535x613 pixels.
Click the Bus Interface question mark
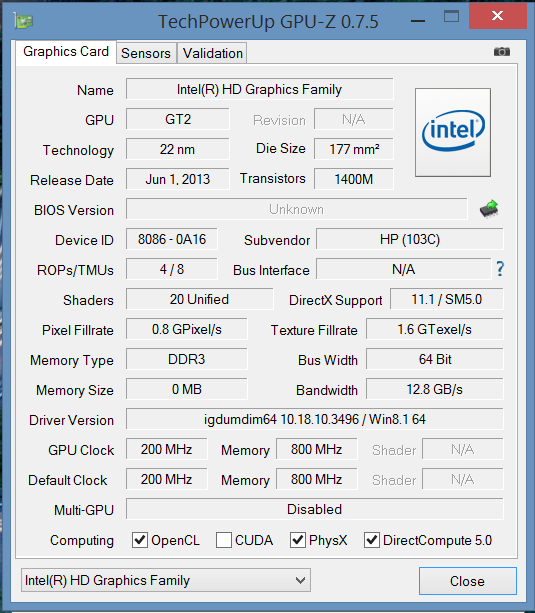[x=500, y=269]
